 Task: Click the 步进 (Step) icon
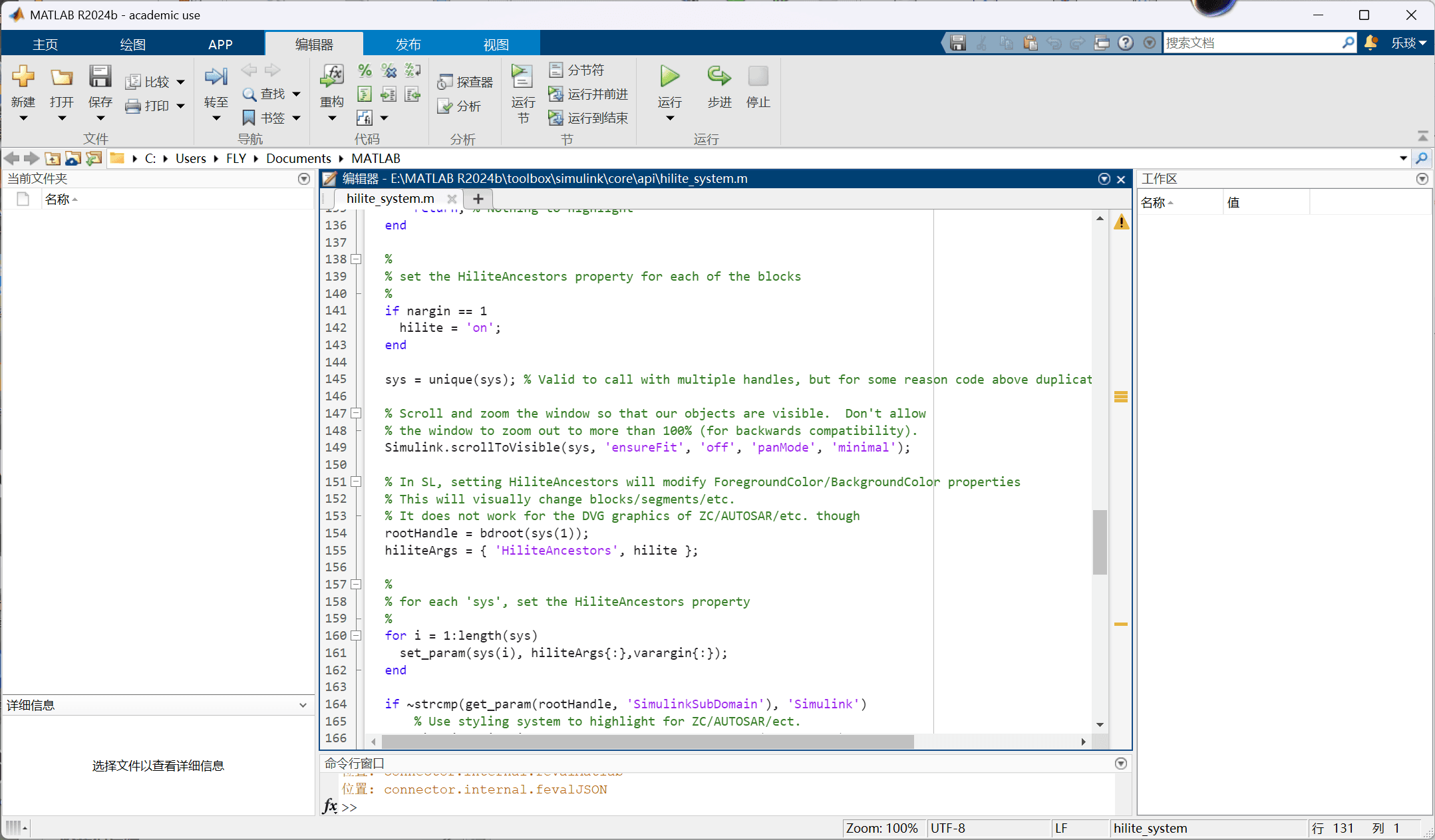tap(719, 76)
